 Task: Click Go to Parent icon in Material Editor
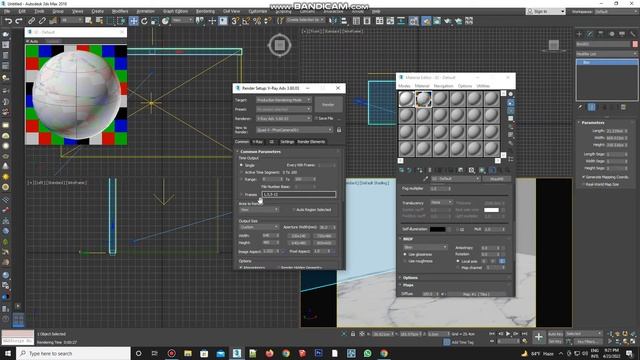click(500, 170)
